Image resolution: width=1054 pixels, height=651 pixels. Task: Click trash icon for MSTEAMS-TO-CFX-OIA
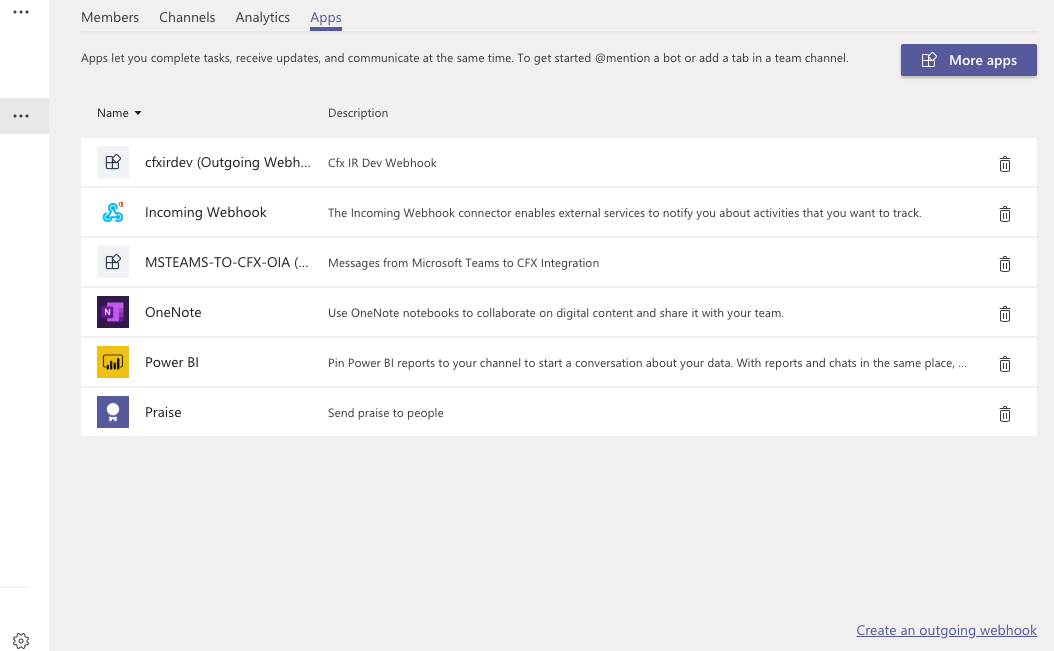(x=1005, y=264)
